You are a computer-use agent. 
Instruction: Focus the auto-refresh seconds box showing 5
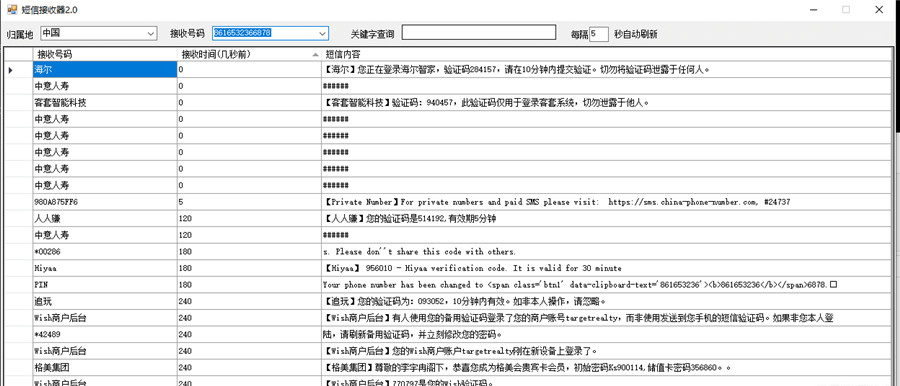(599, 34)
